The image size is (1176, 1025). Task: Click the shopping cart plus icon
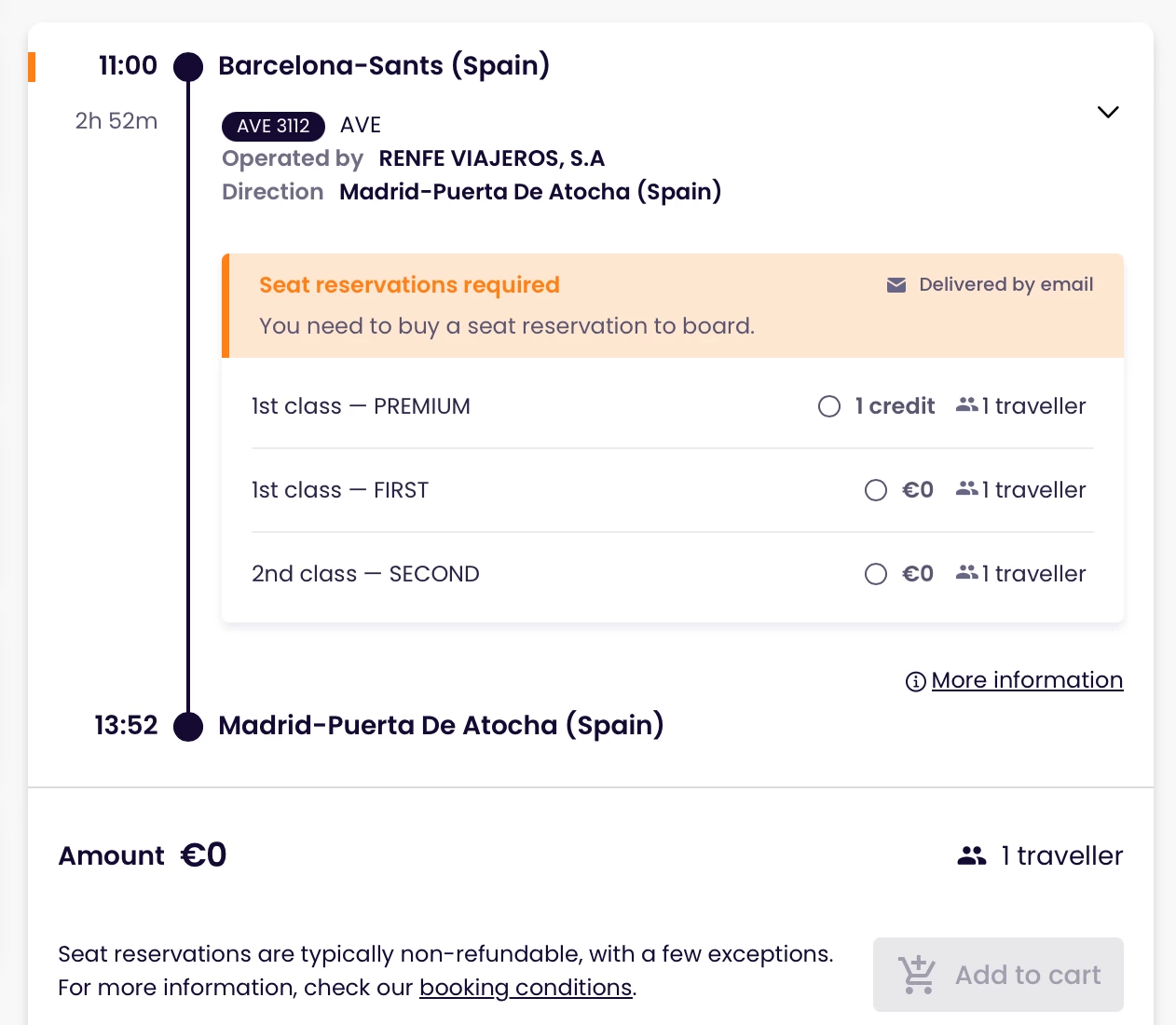(x=917, y=975)
